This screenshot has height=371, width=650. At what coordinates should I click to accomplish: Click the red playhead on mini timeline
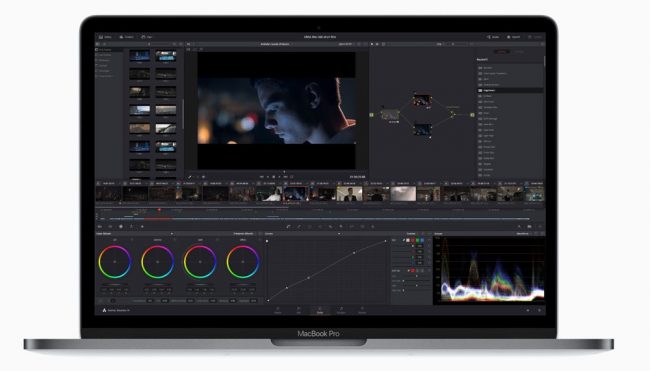pyautogui.click(x=159, y=210)
